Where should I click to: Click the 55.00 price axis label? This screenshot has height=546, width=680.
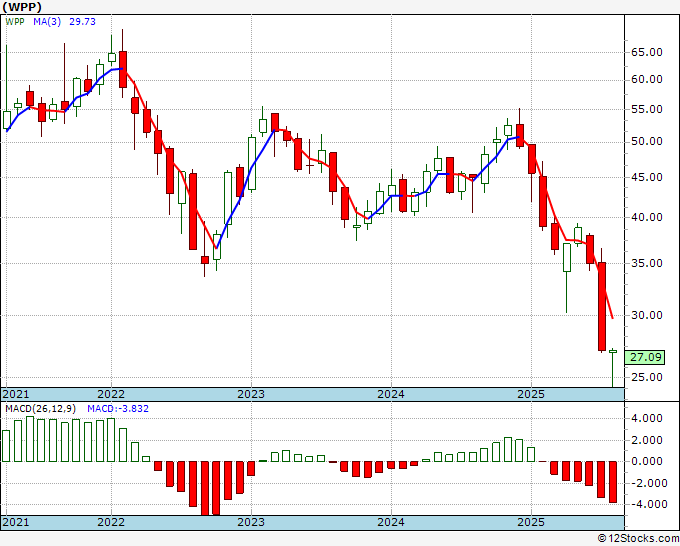coord(647,109)
